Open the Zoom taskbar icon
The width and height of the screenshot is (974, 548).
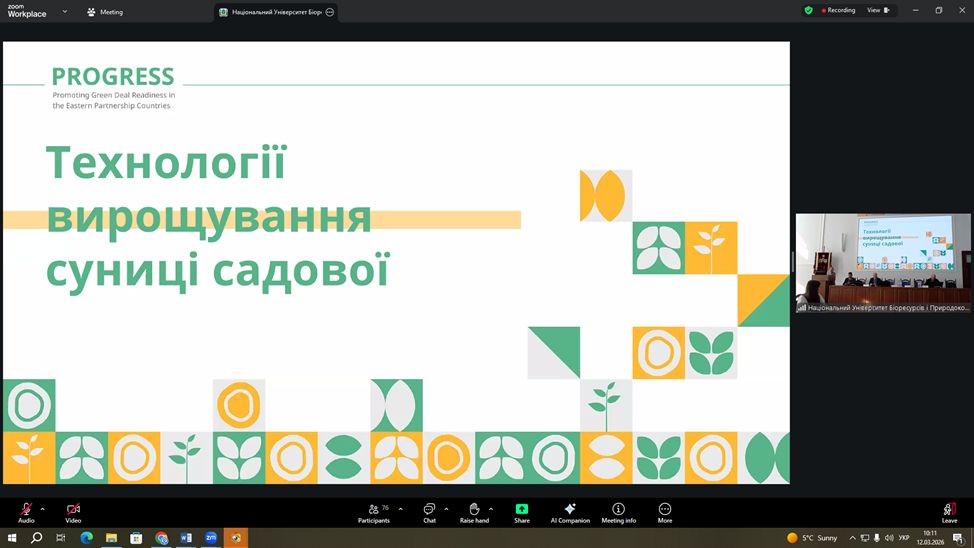tap(211, 537)
